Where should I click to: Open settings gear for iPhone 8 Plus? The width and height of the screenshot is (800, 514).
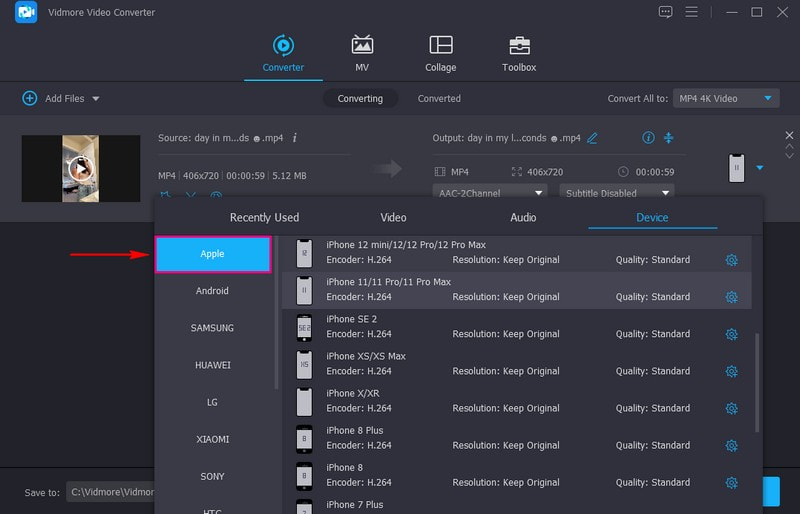pyautogui.click(x=731, y=445)
